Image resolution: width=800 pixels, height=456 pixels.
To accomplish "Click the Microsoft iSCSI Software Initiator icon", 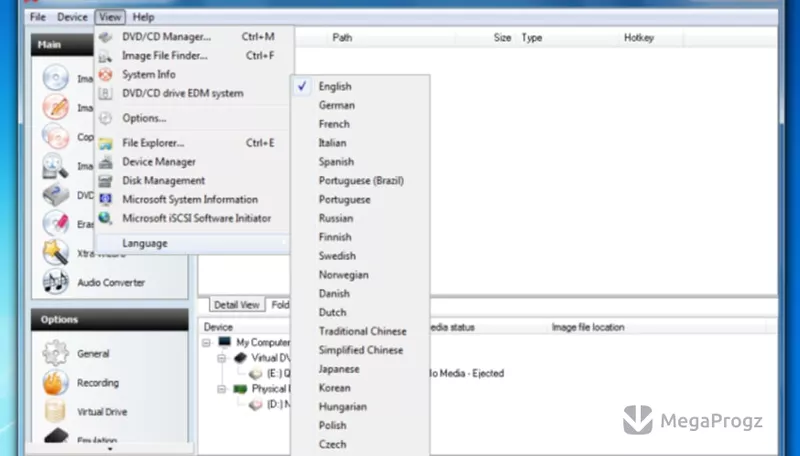I will [106, 218].
